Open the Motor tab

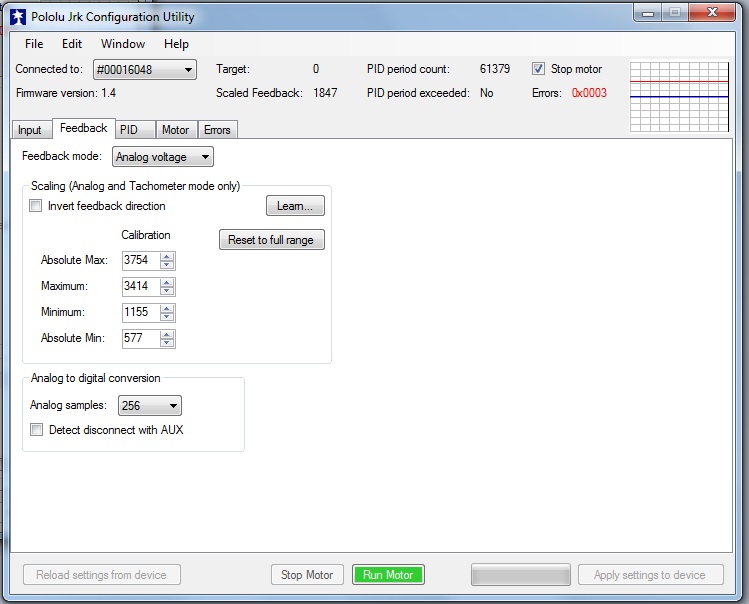click(175, 130)
